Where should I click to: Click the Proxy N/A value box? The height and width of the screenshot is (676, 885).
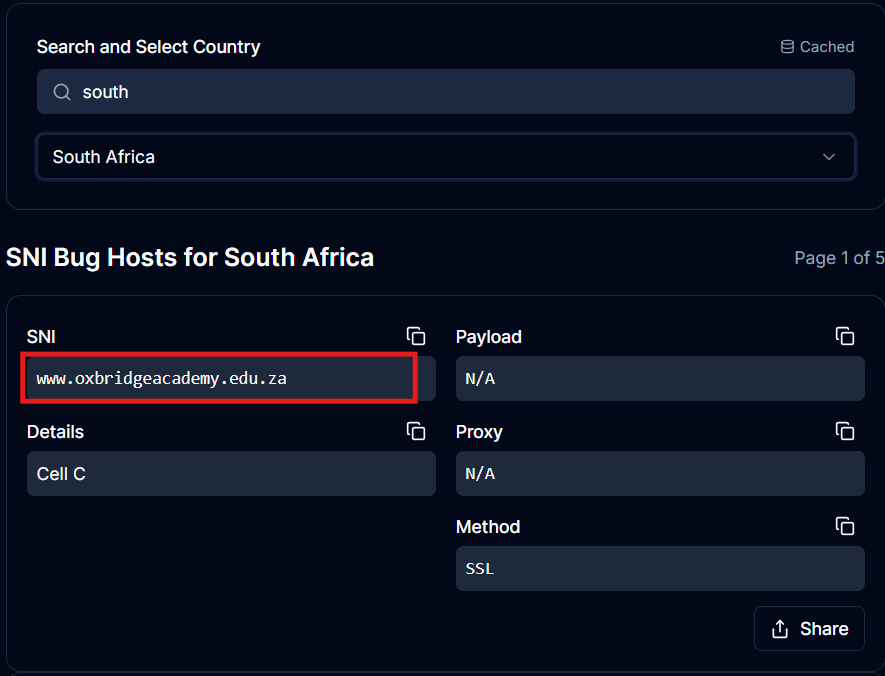click(659, 474)
